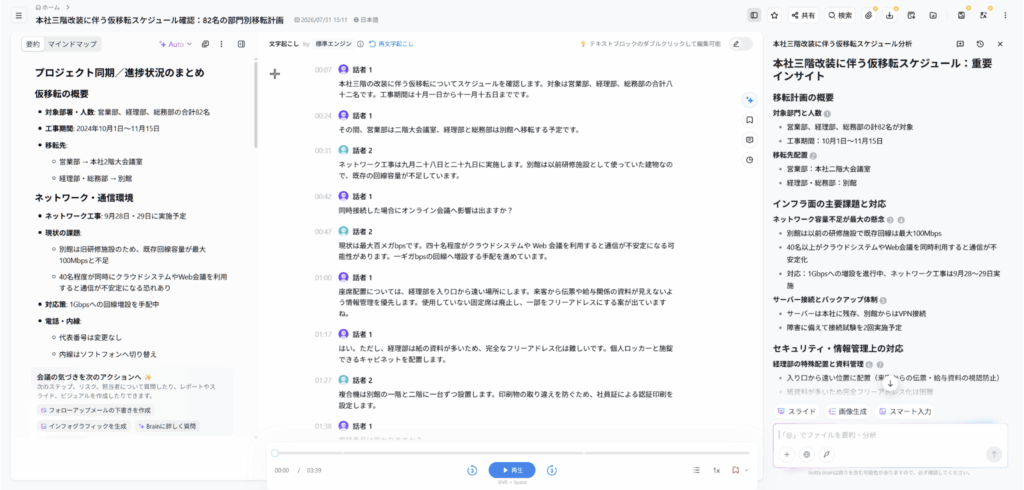Image resolution: width=1024 pixels, height=490 pixels.
Task: Select the スマート入力 chip
Action: 904,412
